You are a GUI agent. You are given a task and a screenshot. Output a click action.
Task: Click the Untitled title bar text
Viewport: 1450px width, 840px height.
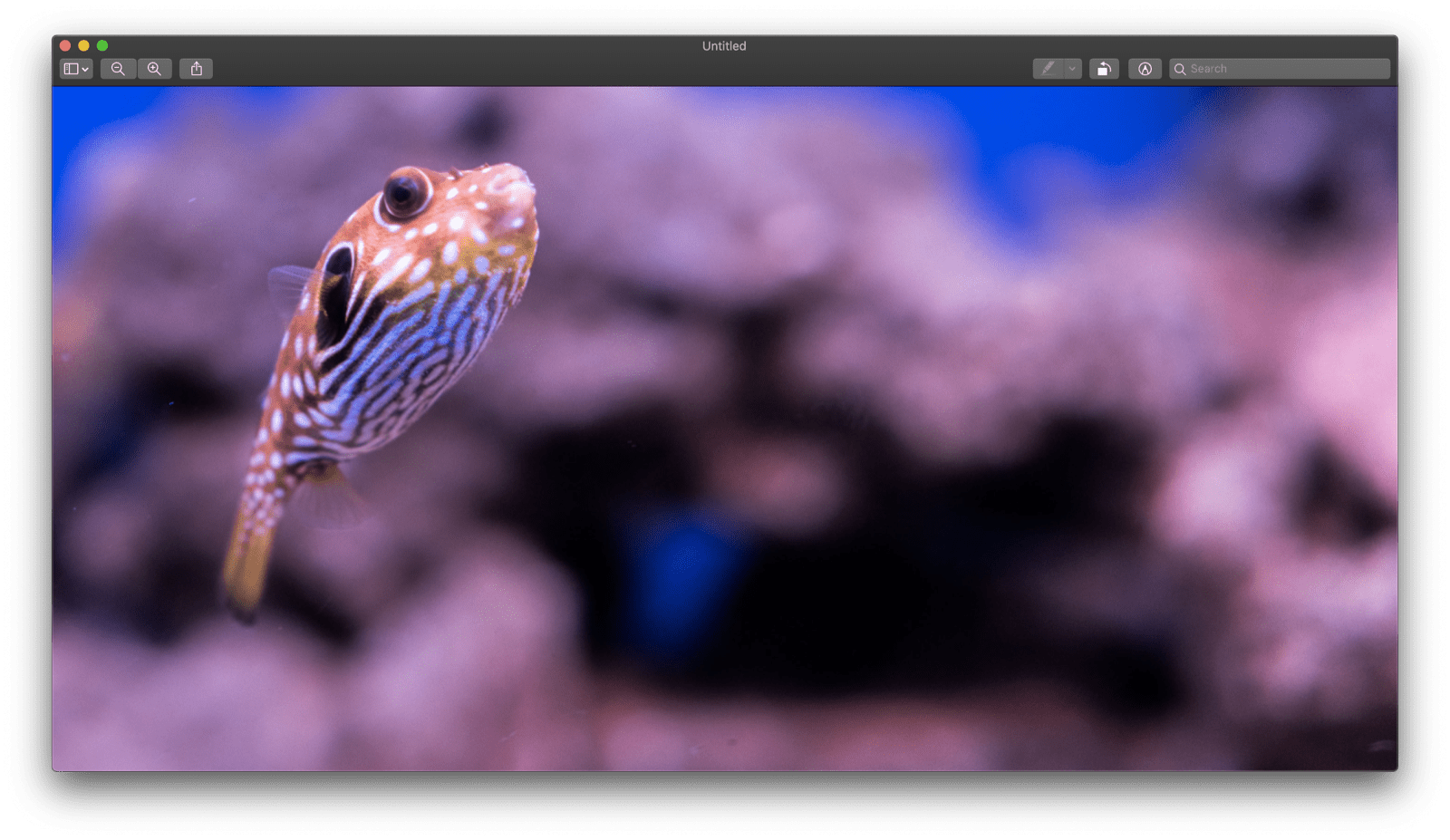723,45
